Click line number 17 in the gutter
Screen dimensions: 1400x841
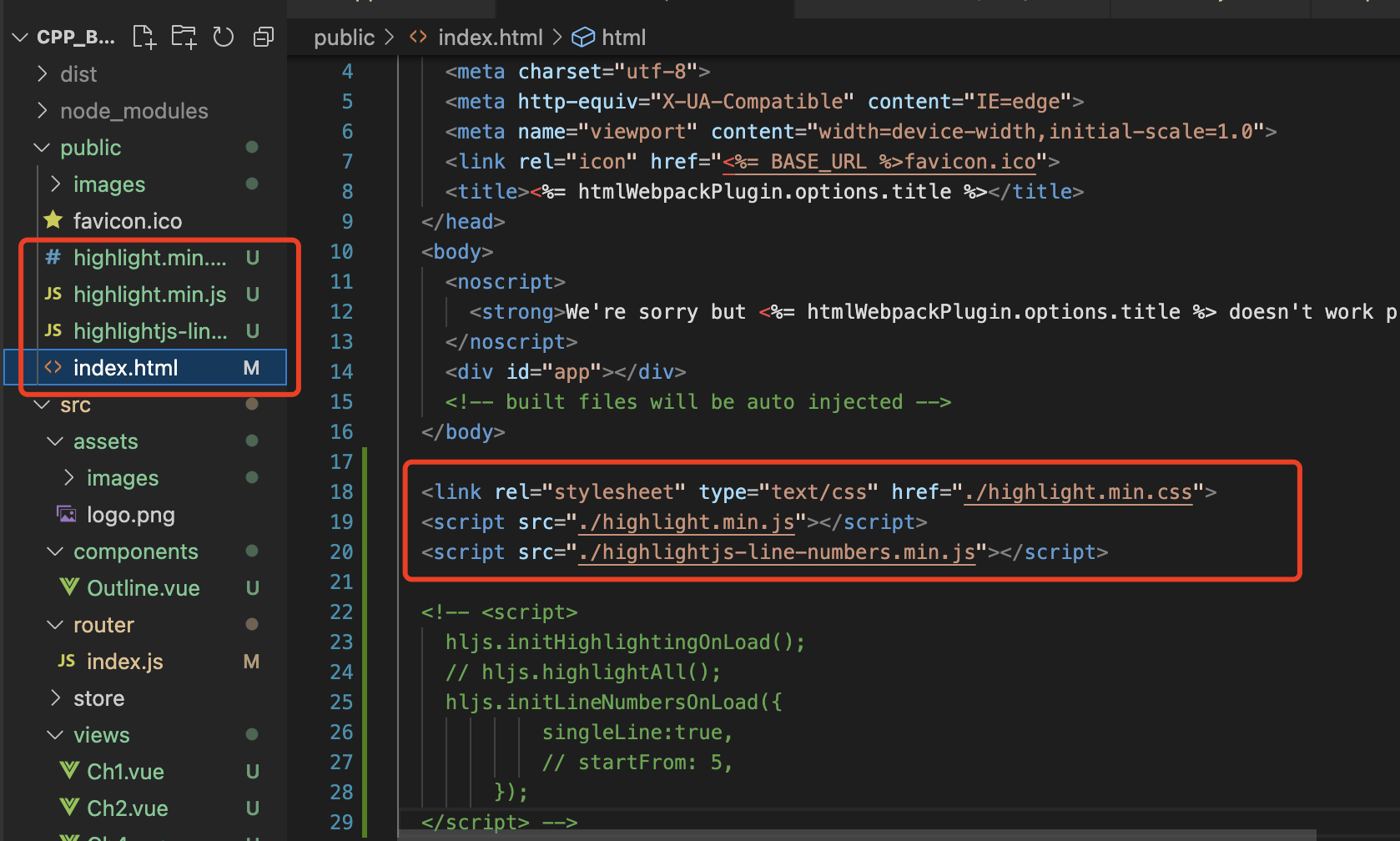point(341,462)
